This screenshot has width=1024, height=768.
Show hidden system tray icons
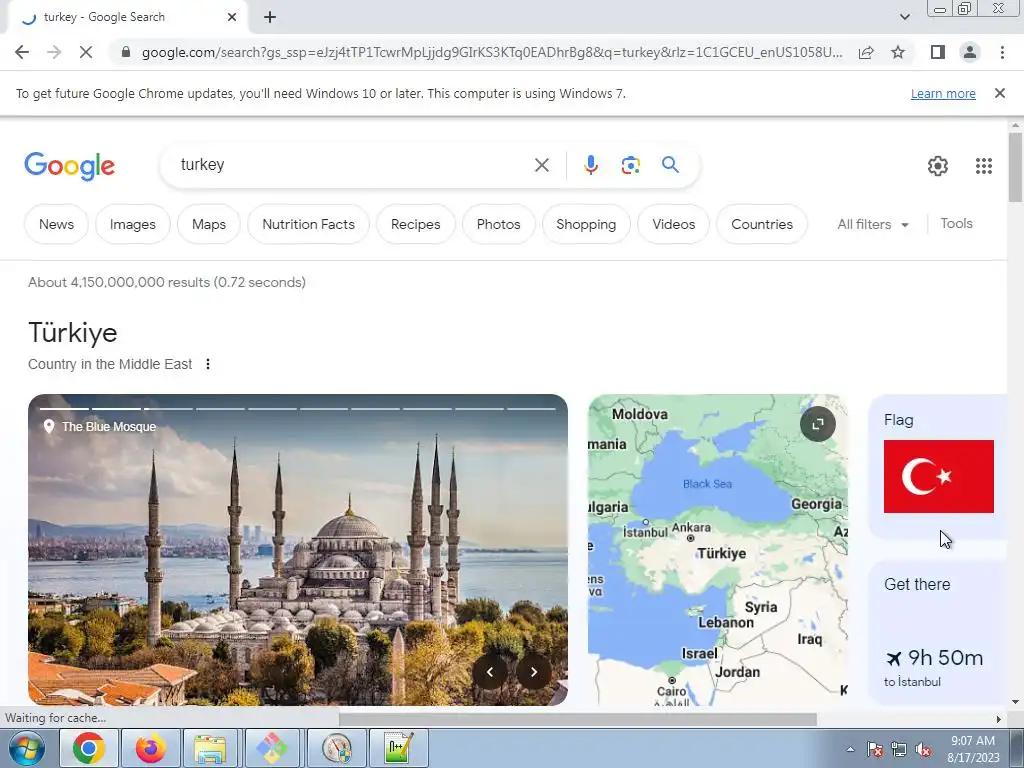[850, 749]
